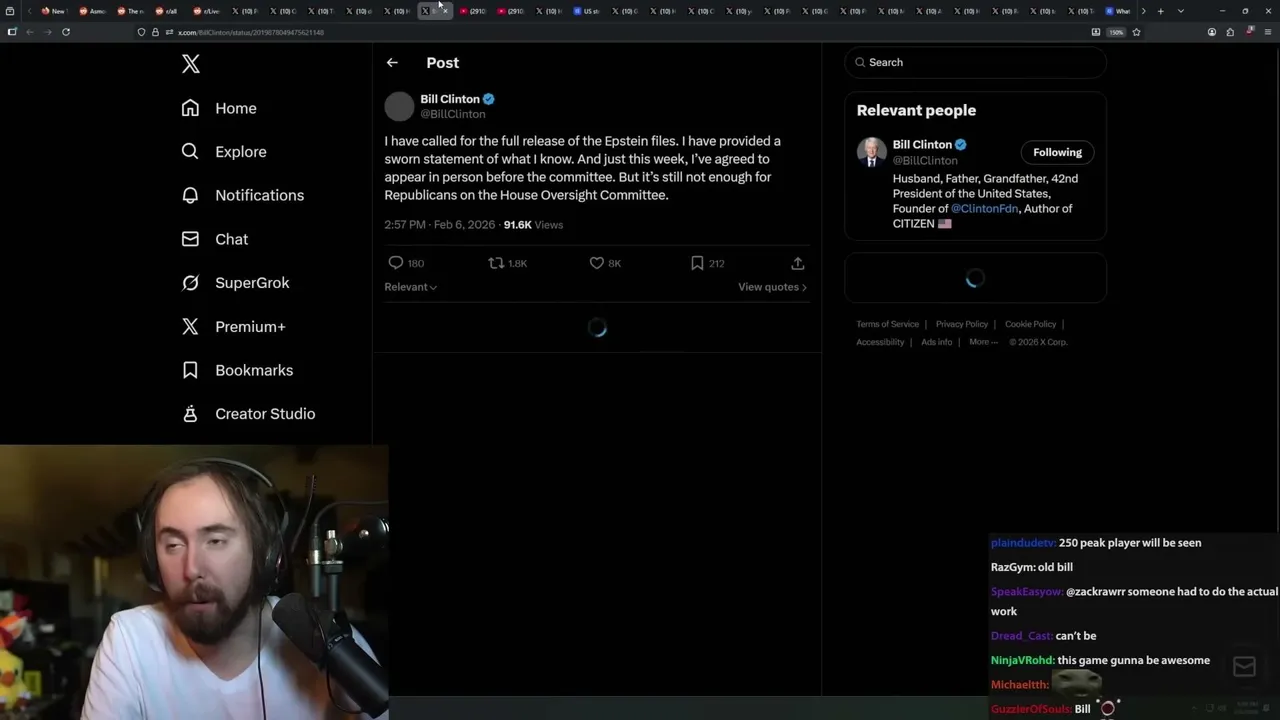This screenshot has width=1280, height=720.
Task: Open a new browser tab
Action: [1161, 11]
